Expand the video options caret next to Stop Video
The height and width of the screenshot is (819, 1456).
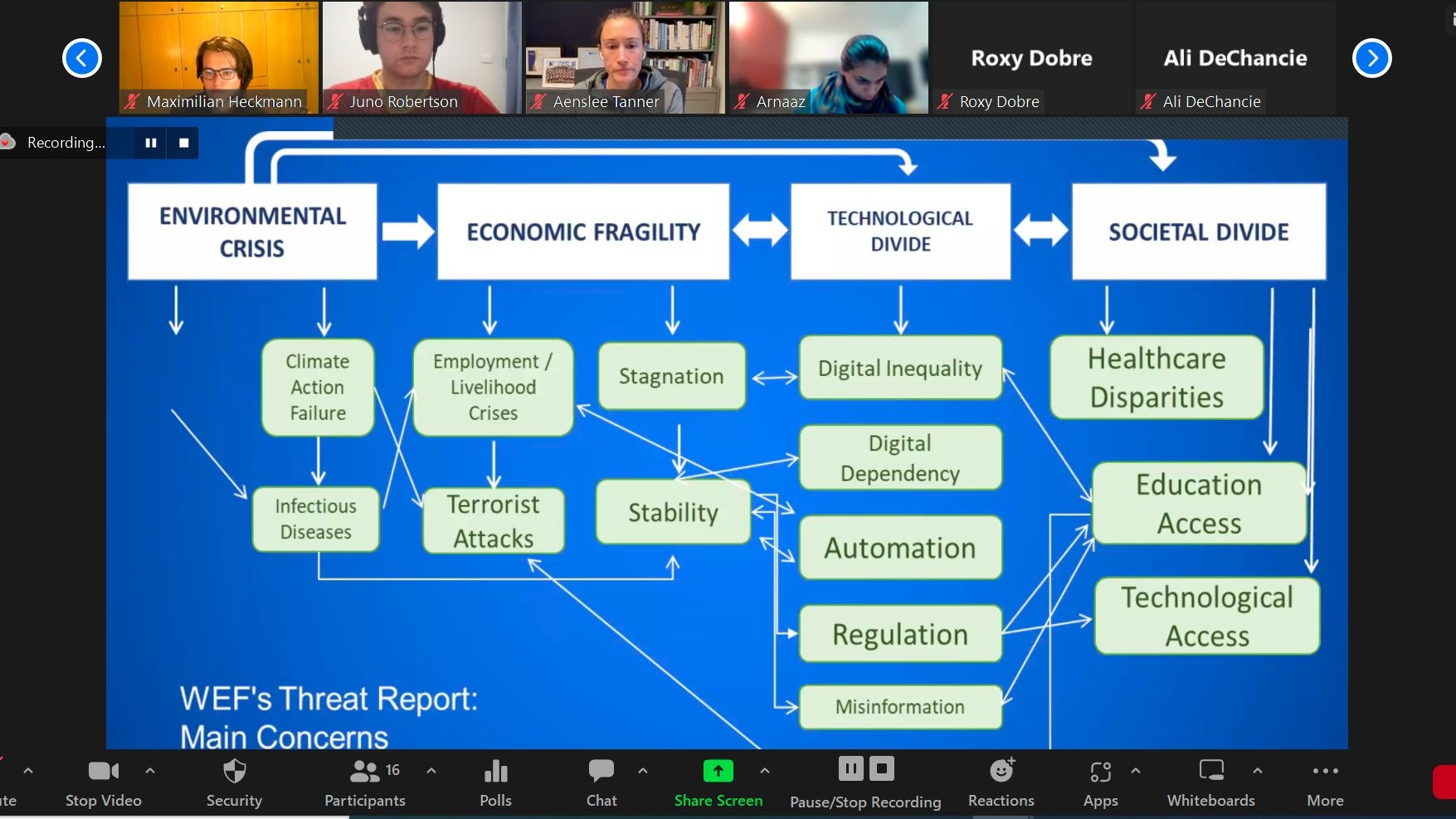click(x=150, y=771)
